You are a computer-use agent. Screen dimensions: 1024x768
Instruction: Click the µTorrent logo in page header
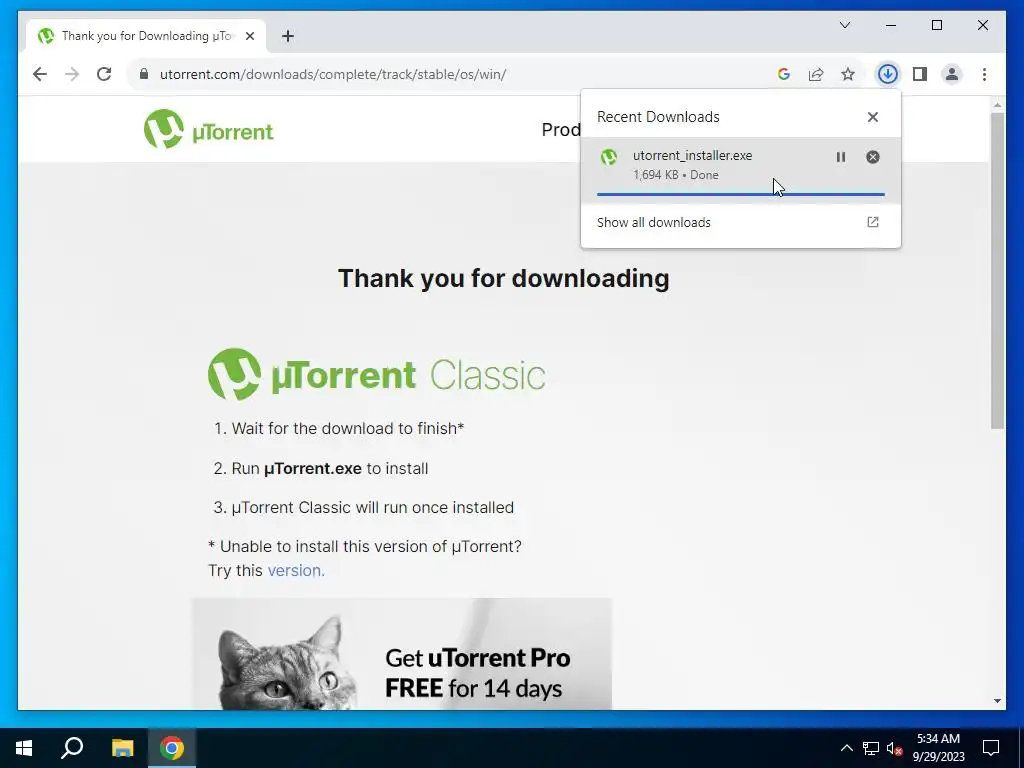point(208,129)
